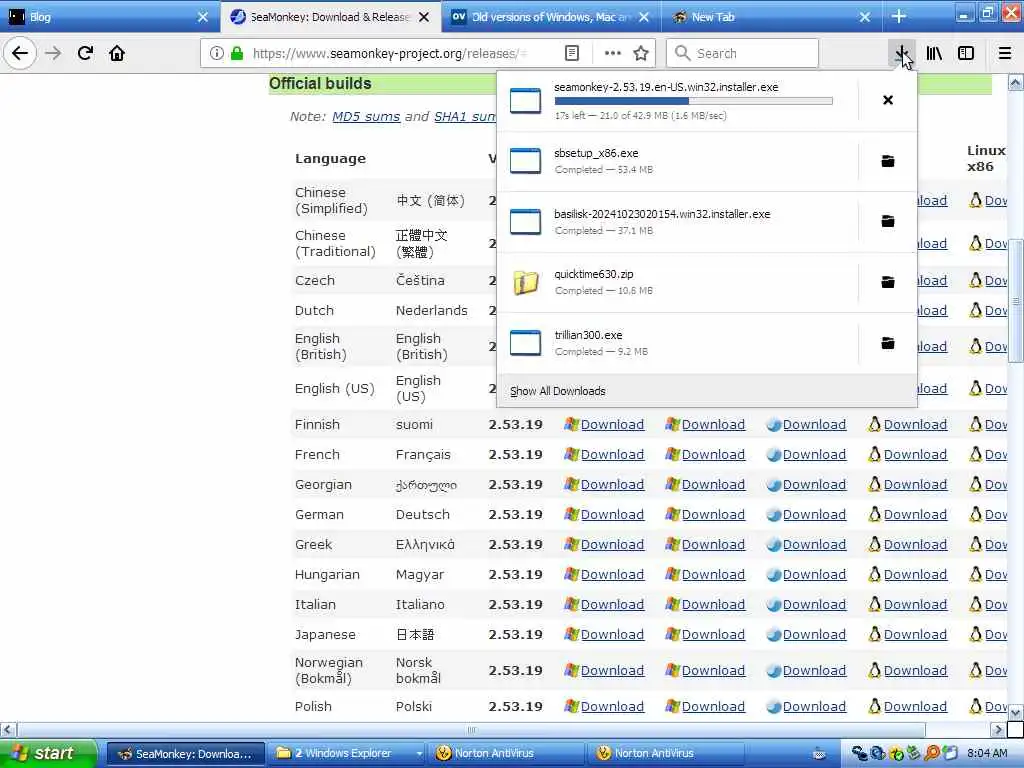Reload the current page

(x=85, y=53)
